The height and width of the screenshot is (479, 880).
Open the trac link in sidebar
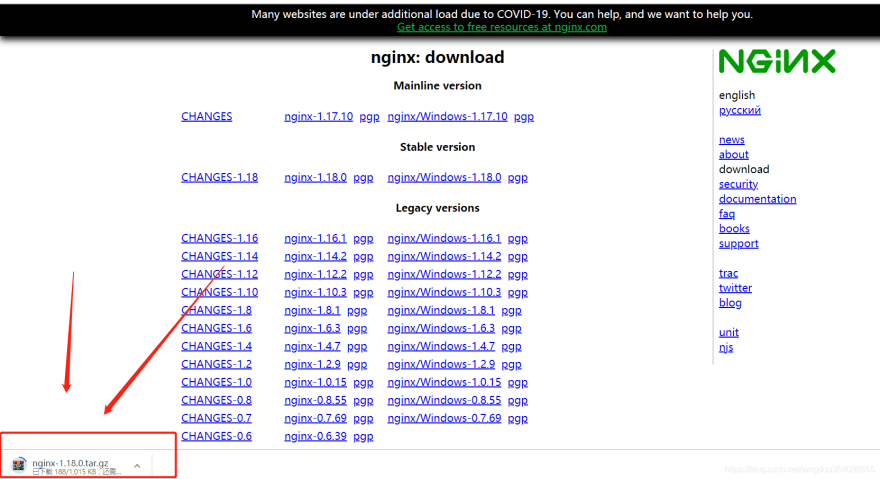(x=728, y=273)
